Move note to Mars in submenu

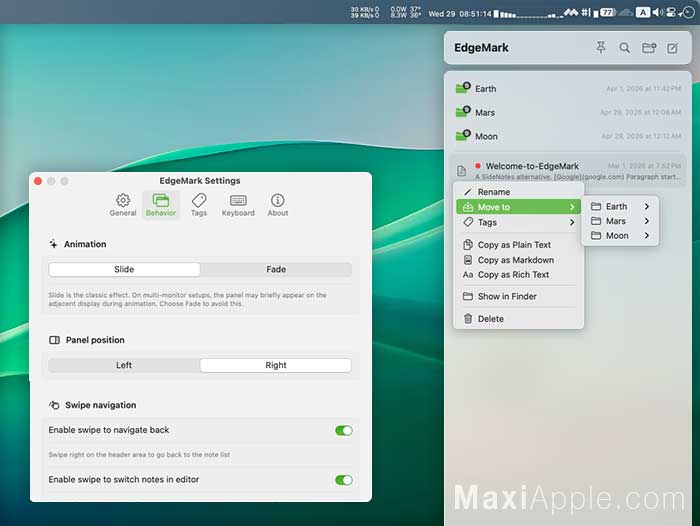[x=620, y=221]
